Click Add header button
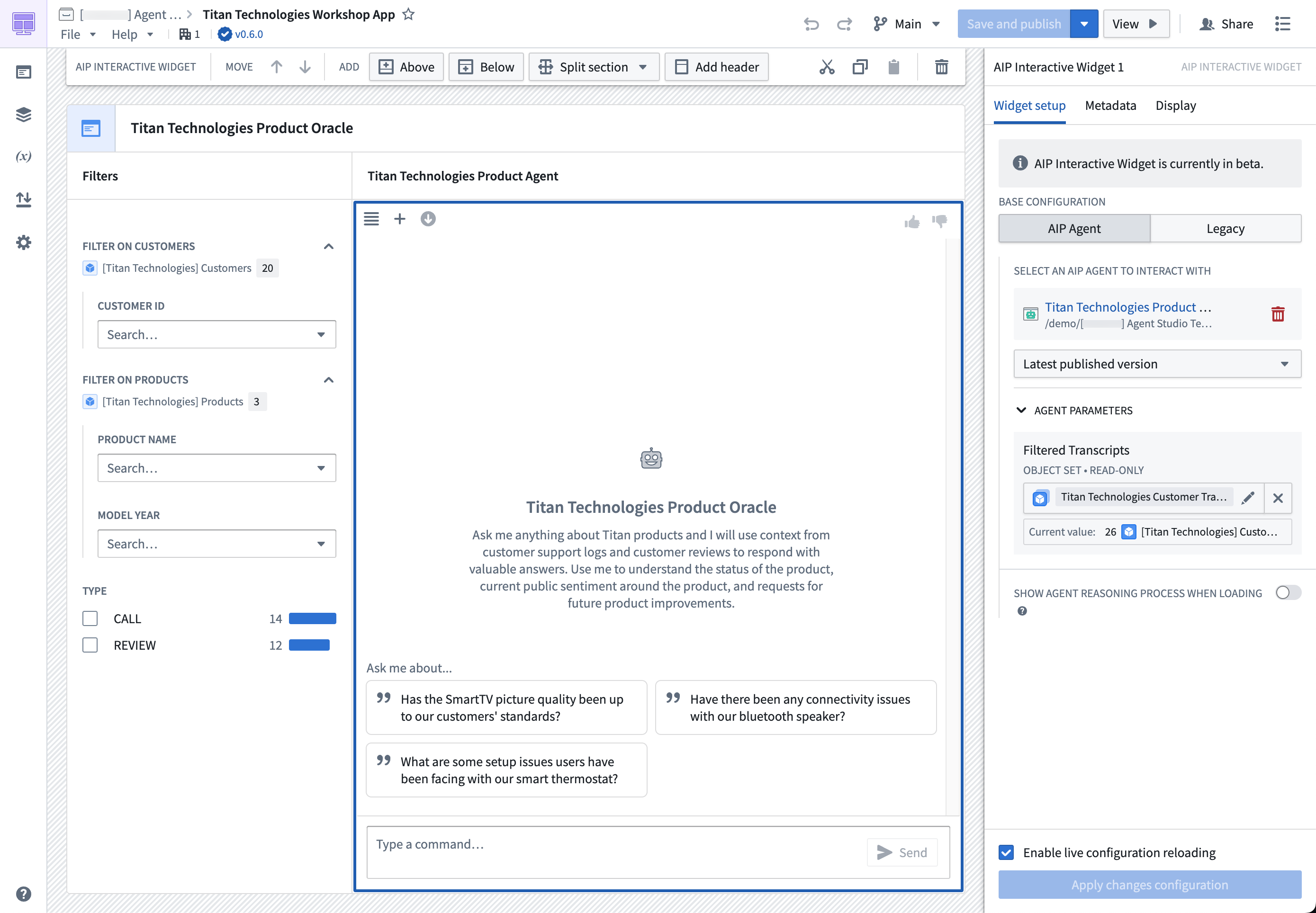Image resolution: width=1316 pixels, height=913 pixels. click(716, 67)
